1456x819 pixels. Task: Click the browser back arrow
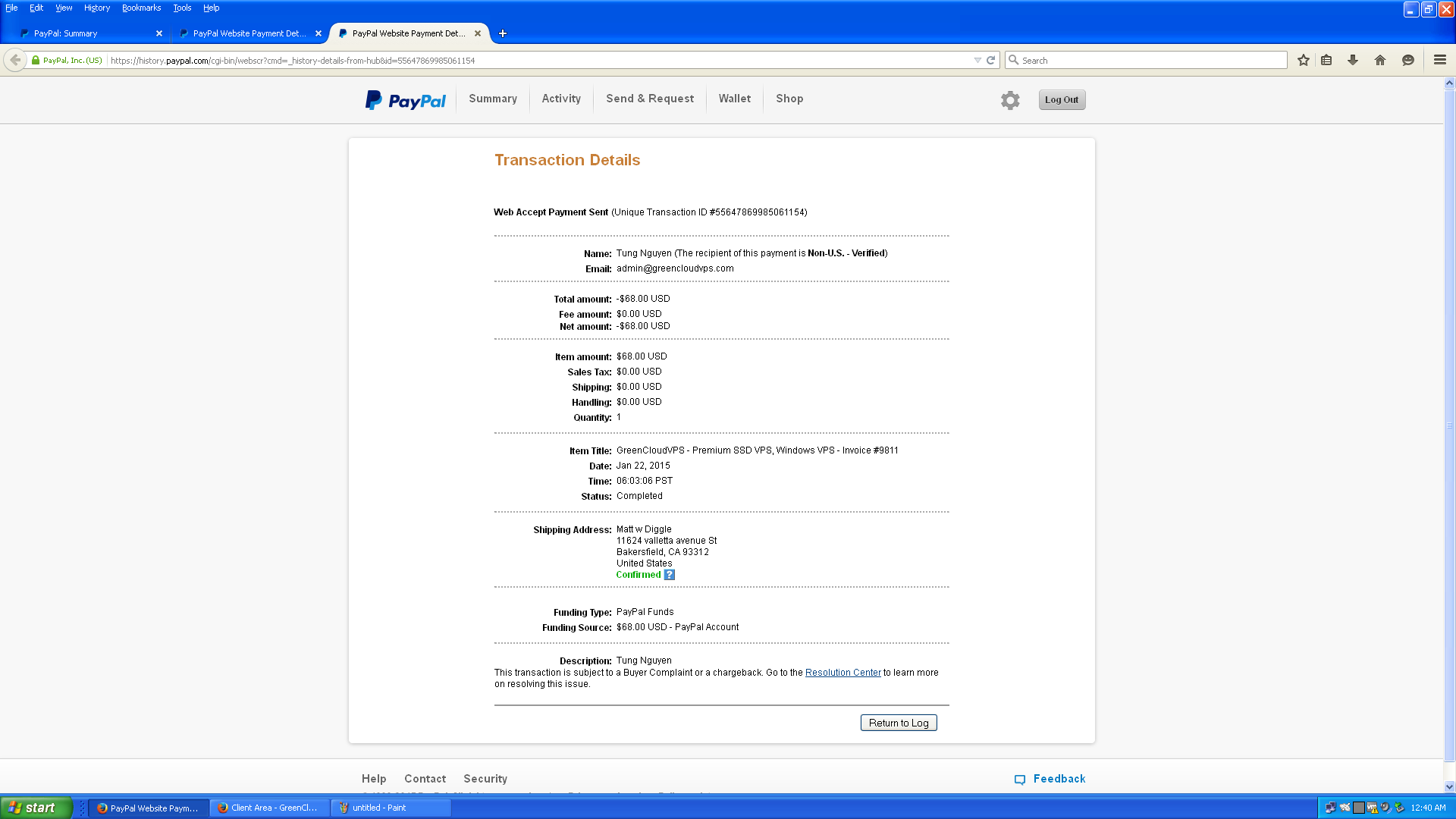[x=15, y=61]
